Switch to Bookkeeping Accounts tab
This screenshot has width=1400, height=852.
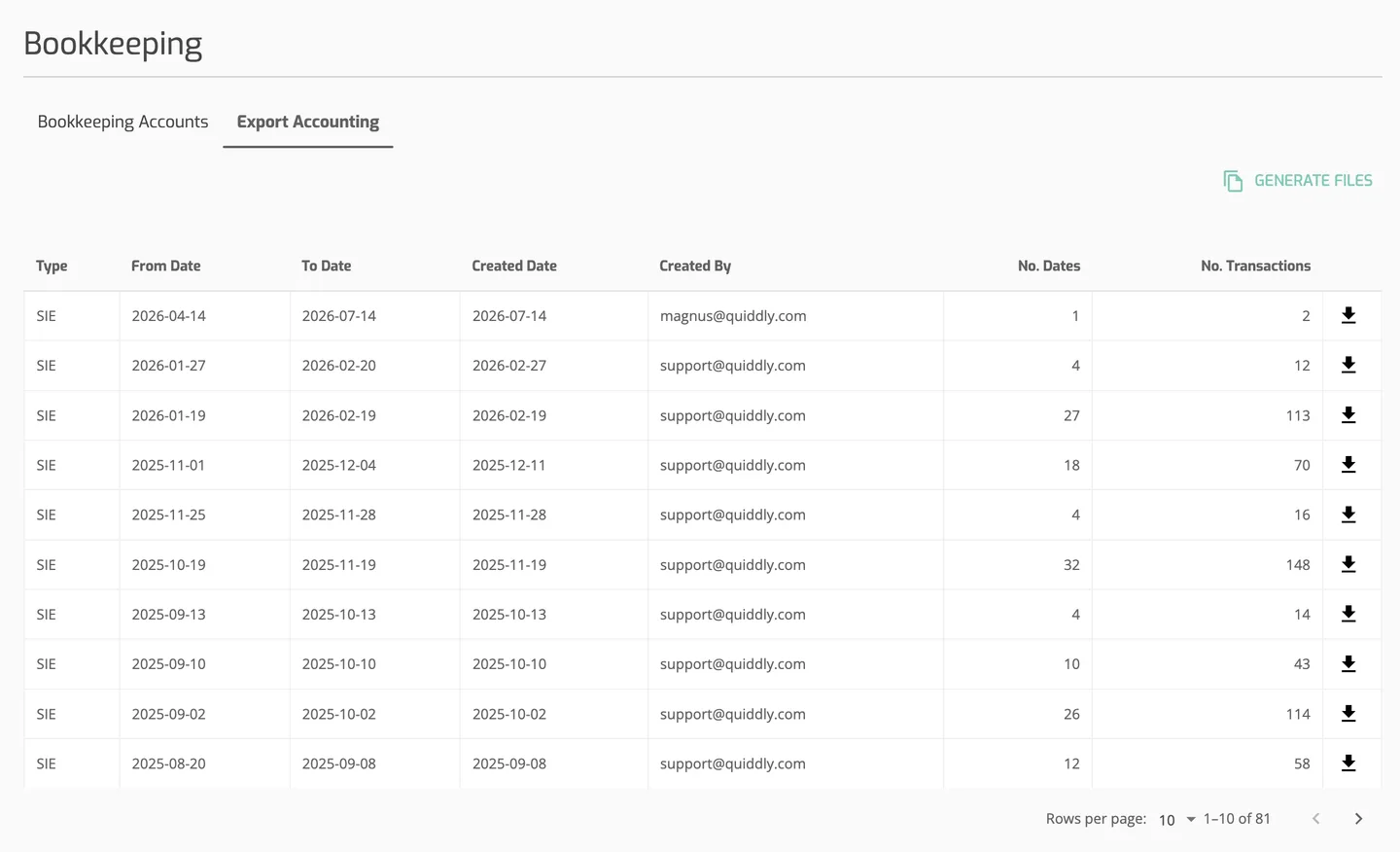click(122, 122)
